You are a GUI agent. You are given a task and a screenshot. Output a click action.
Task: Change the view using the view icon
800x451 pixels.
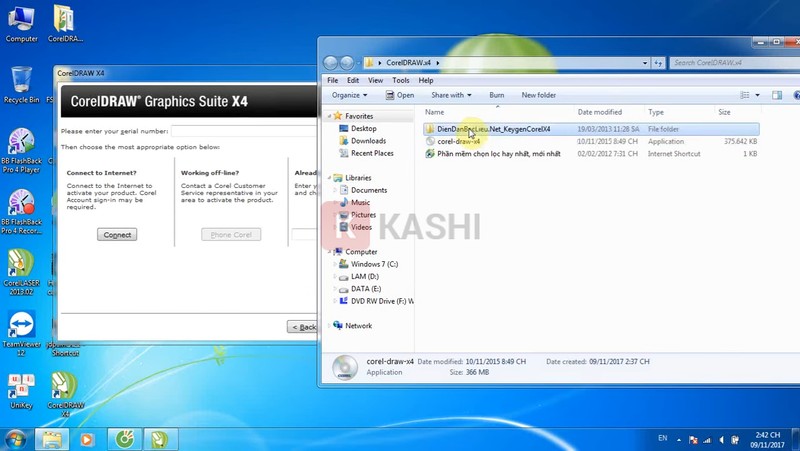pos(745,95)
